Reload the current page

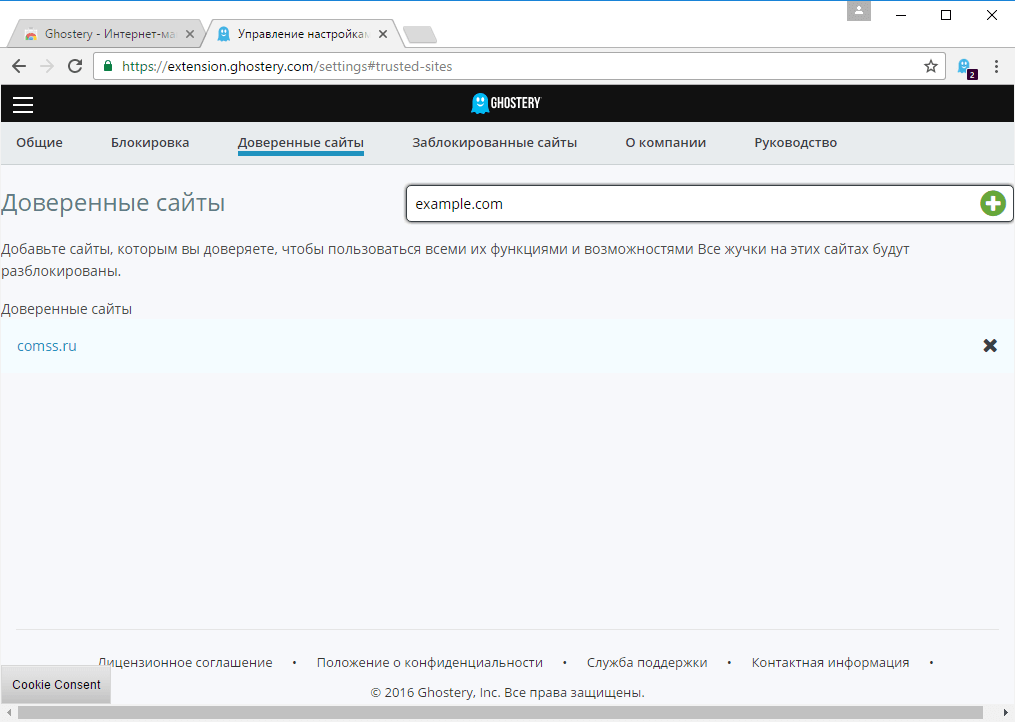(x=75, y=66)
